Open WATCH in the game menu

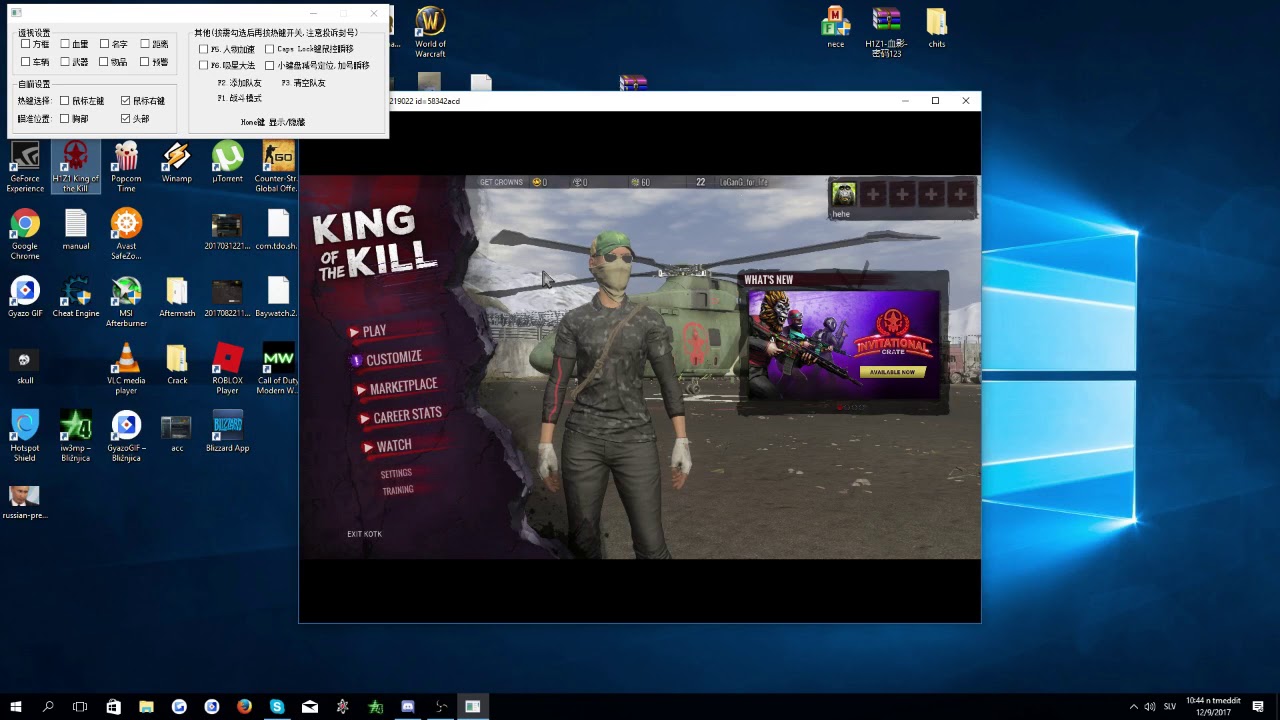[x=393, y=446]
